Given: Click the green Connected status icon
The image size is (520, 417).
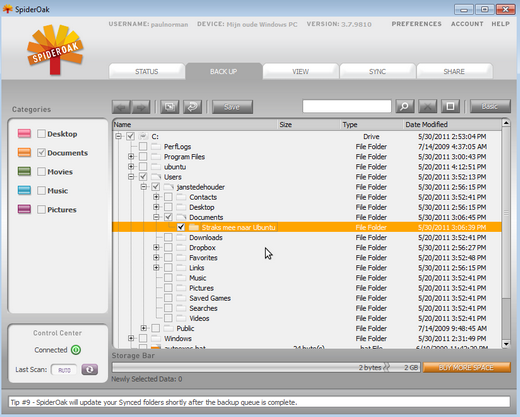Looking at the screenshot, I should click(x=76, y=350).
